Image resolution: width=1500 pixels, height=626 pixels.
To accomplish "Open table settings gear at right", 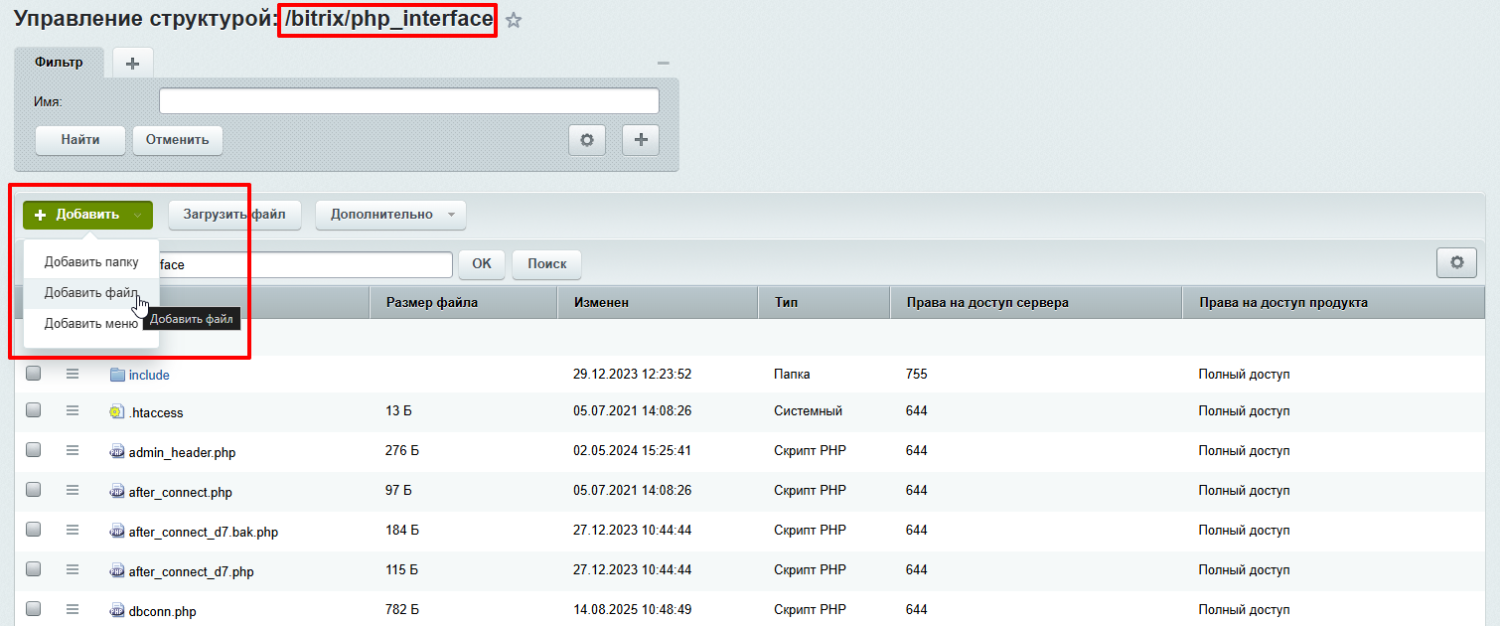I will point(1456,263).
